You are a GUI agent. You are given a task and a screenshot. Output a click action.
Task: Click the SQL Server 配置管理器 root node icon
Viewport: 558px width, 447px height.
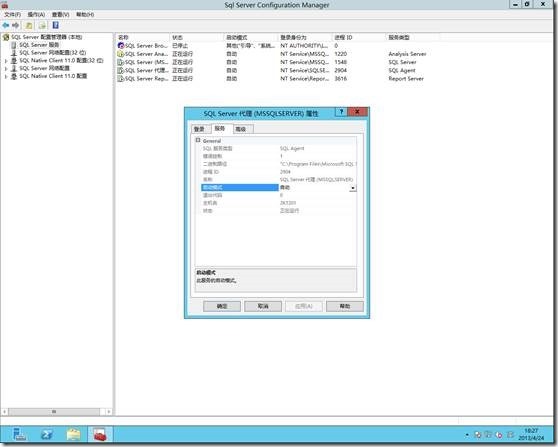click(6, 37)
